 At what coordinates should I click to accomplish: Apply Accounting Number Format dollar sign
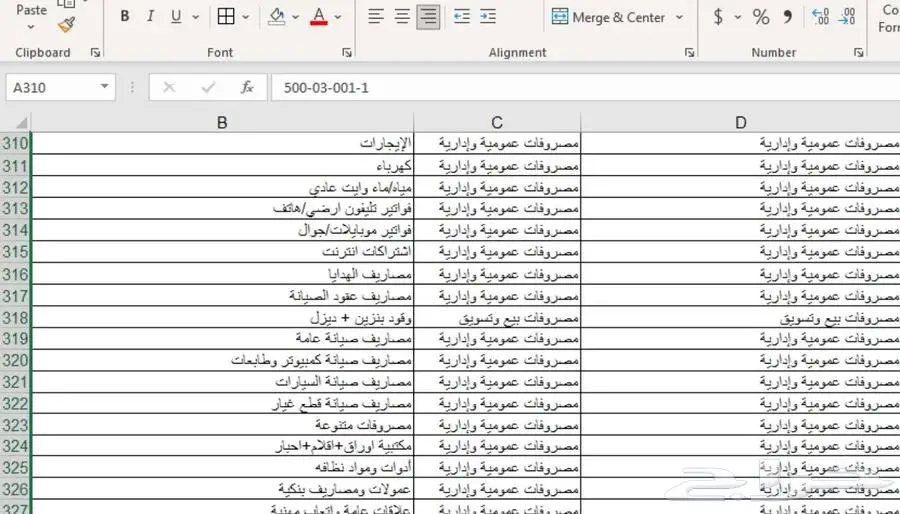718,17
